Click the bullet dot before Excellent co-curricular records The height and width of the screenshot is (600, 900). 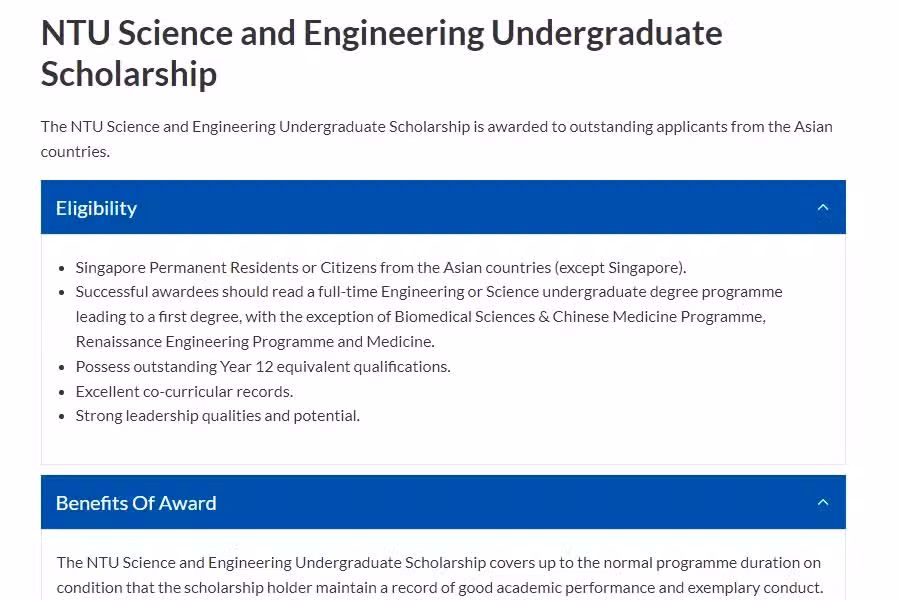[61, 392]
